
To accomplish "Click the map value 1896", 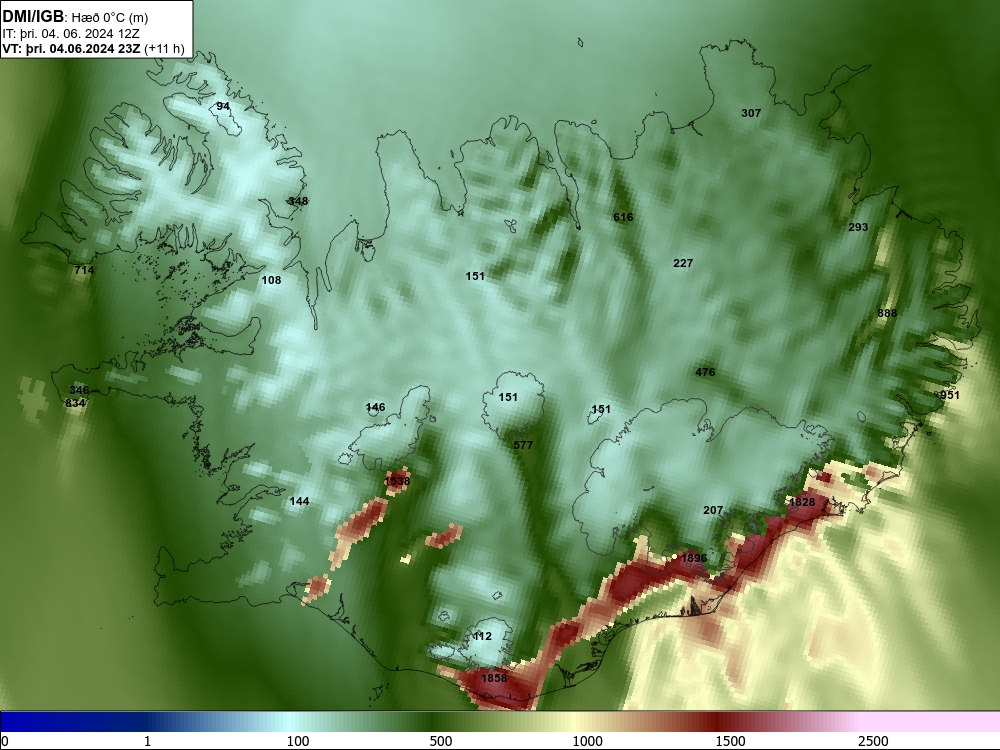I will [694, 558].
